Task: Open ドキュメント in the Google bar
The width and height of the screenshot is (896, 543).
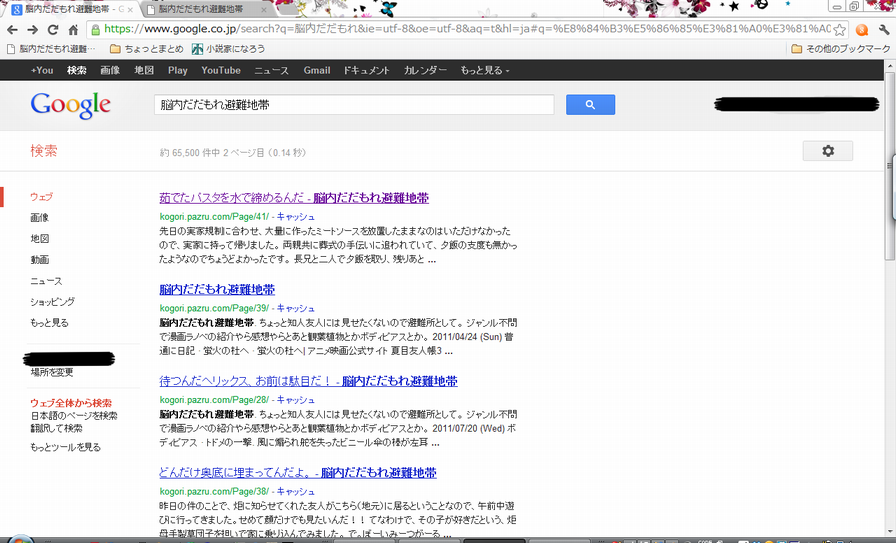Action: click(366, 70)
